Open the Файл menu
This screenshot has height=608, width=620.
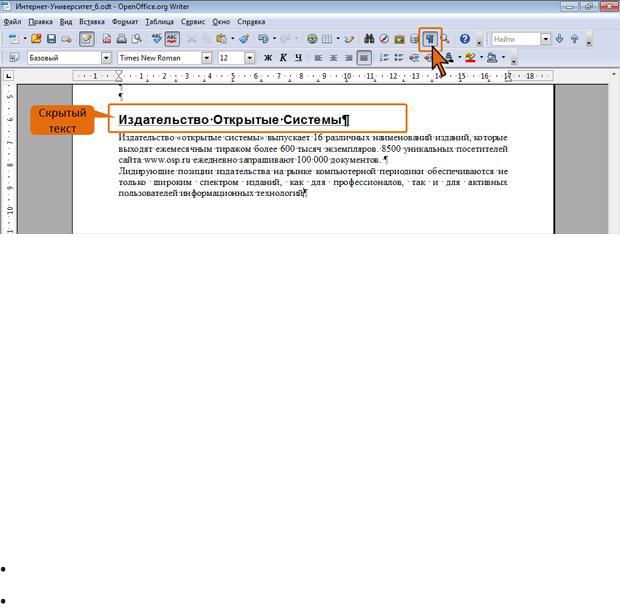point(12,22)
